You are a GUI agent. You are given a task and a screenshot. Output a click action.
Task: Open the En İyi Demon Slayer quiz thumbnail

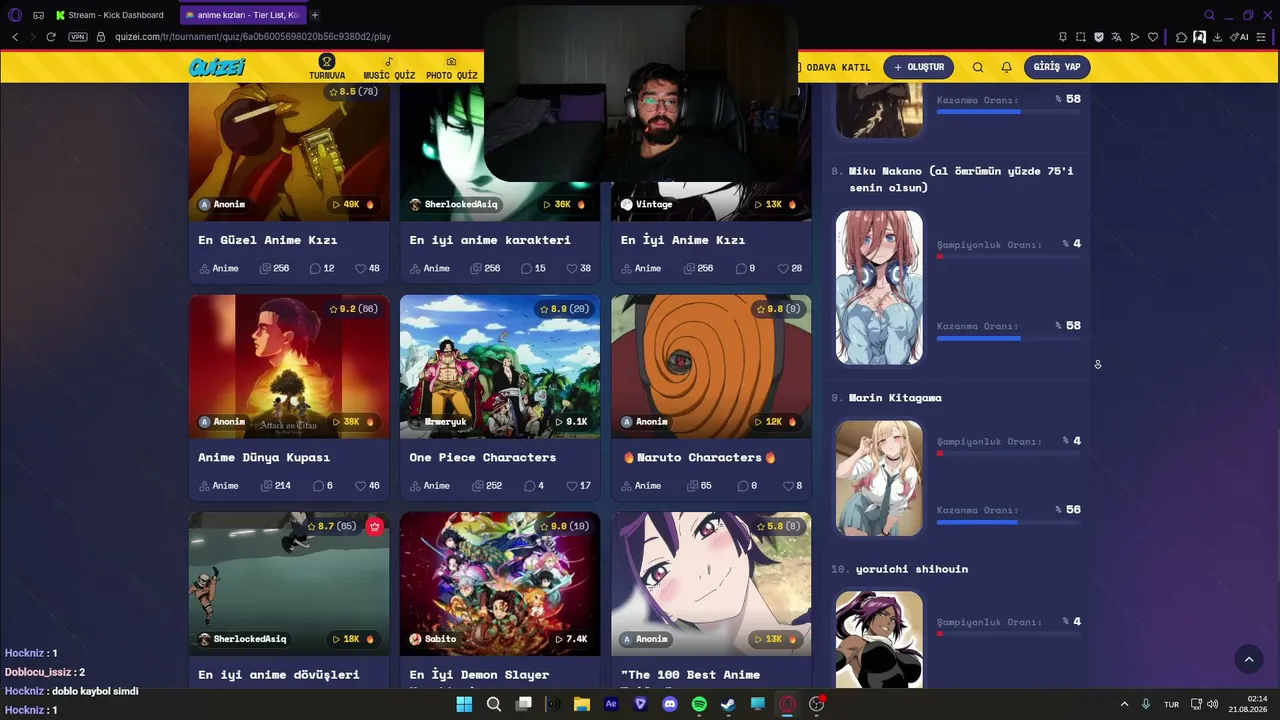click(500, 584)
